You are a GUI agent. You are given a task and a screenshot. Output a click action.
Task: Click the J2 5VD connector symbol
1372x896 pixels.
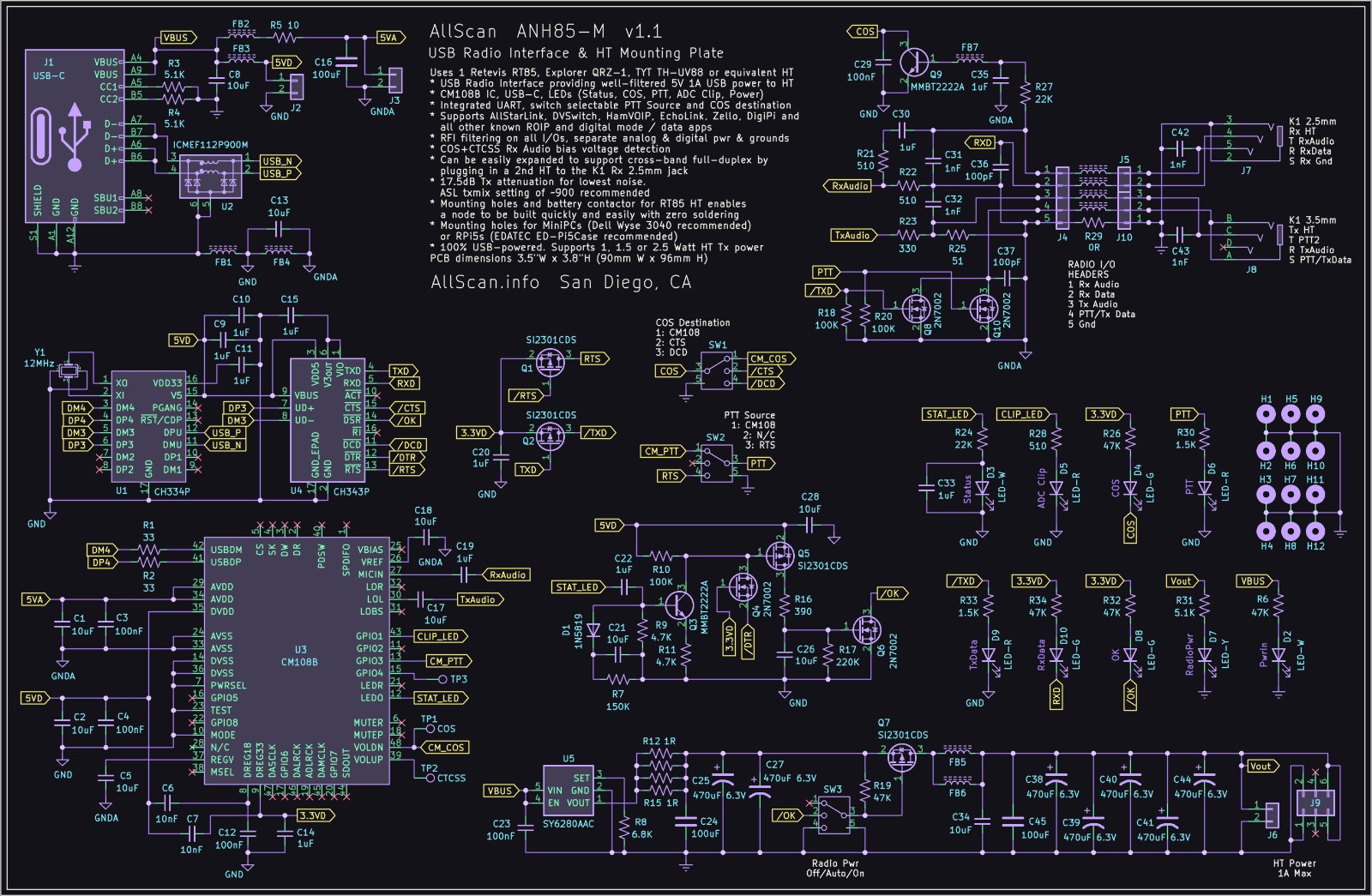[x=295, y=86]
